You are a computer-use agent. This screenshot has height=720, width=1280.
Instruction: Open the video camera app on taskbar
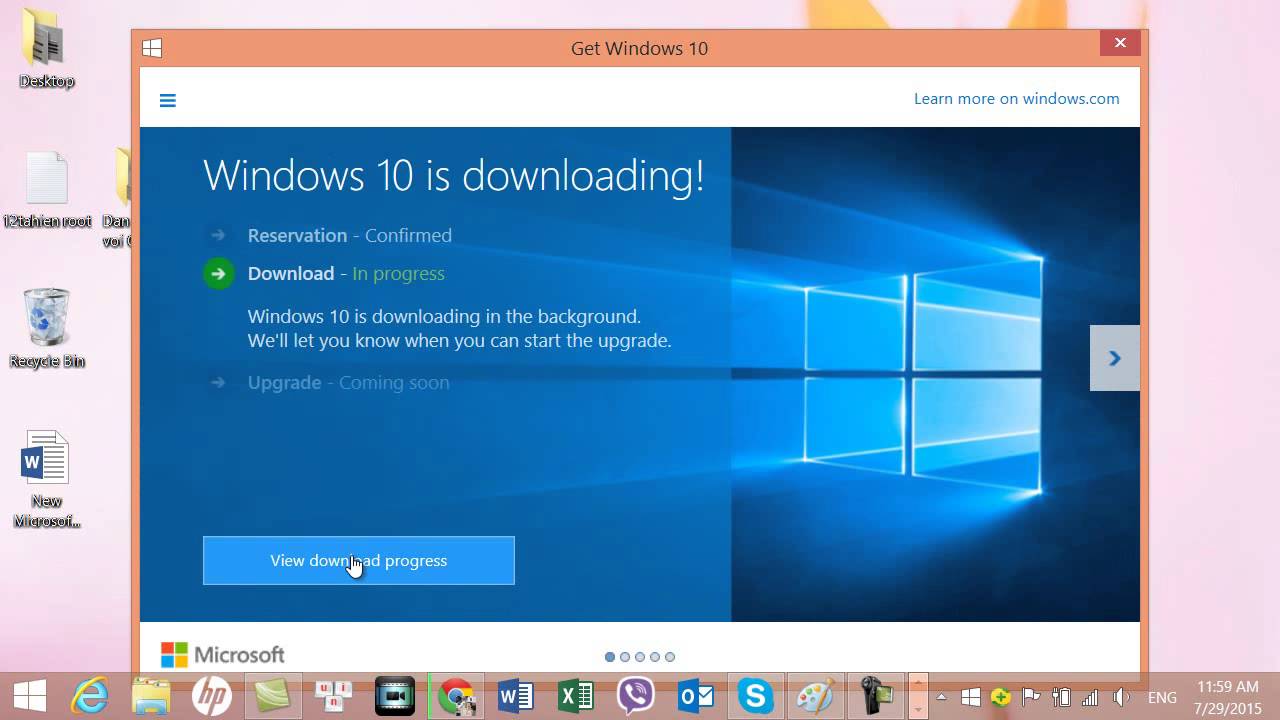[395, 695]
